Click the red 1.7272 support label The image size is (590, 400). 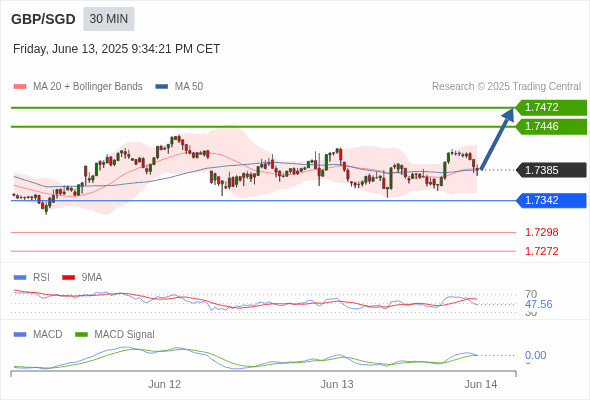(541, 251)
